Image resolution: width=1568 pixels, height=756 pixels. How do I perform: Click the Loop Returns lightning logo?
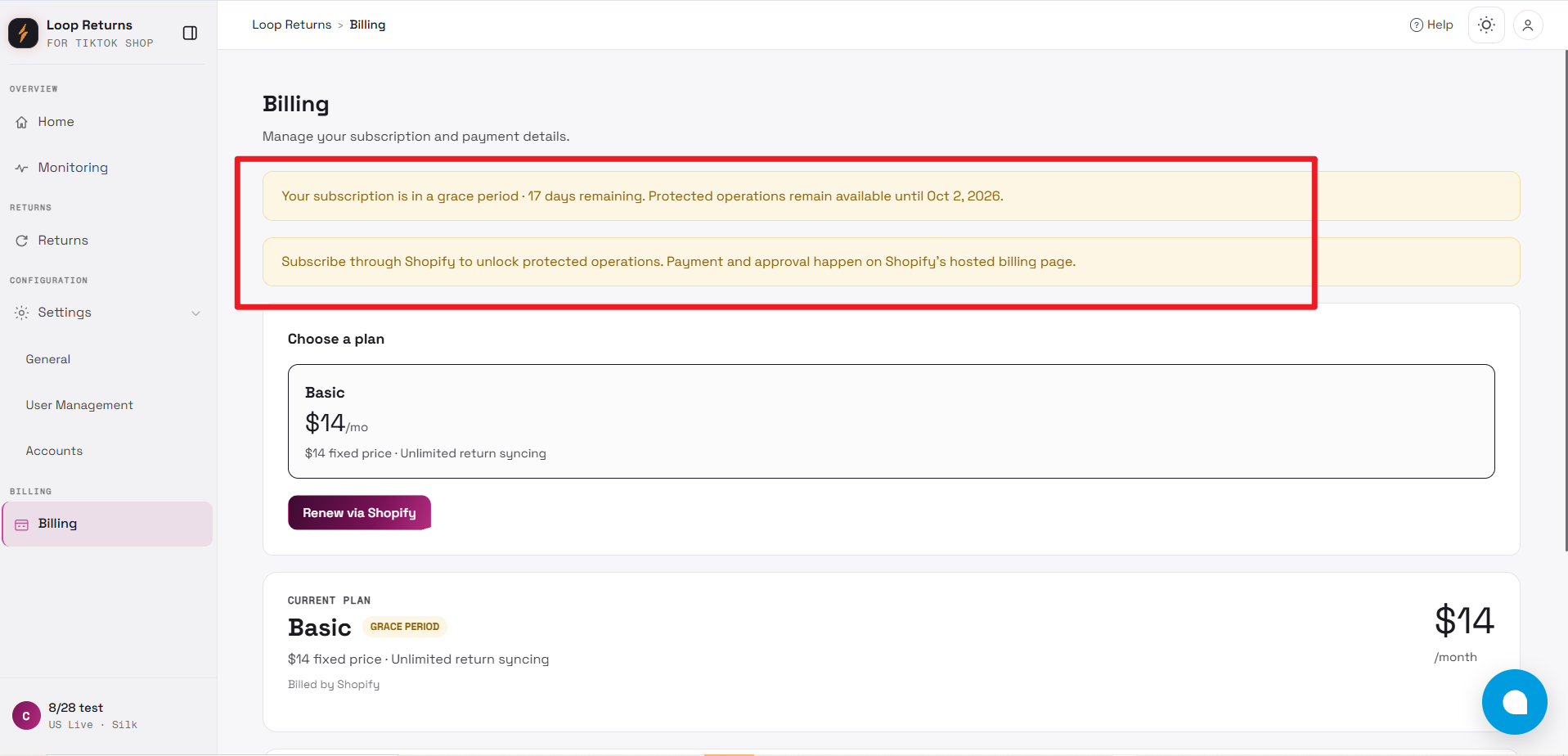[x=23, y=33]
